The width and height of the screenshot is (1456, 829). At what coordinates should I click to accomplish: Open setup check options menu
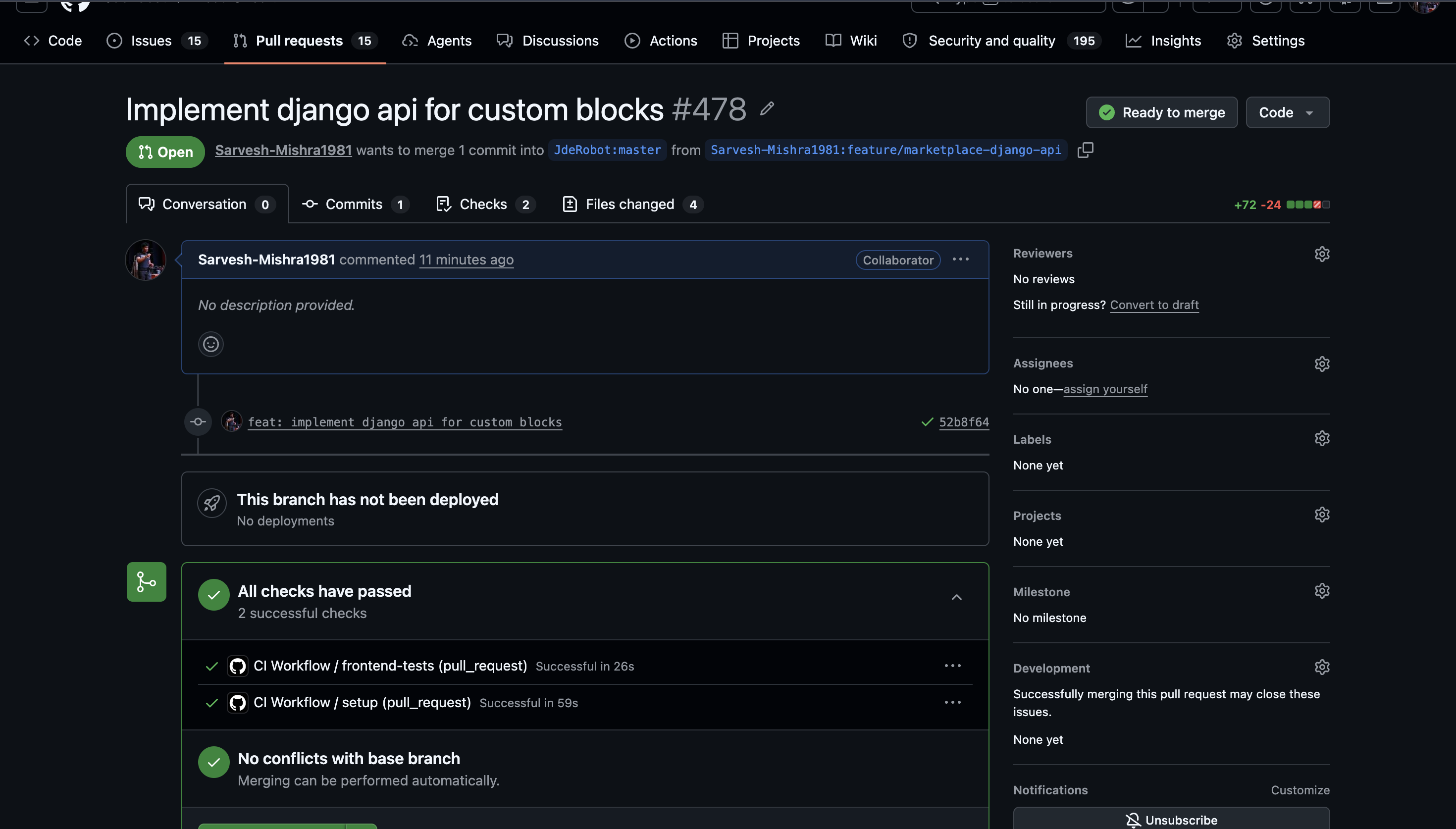pyautogui.click(x=952, y=703)
